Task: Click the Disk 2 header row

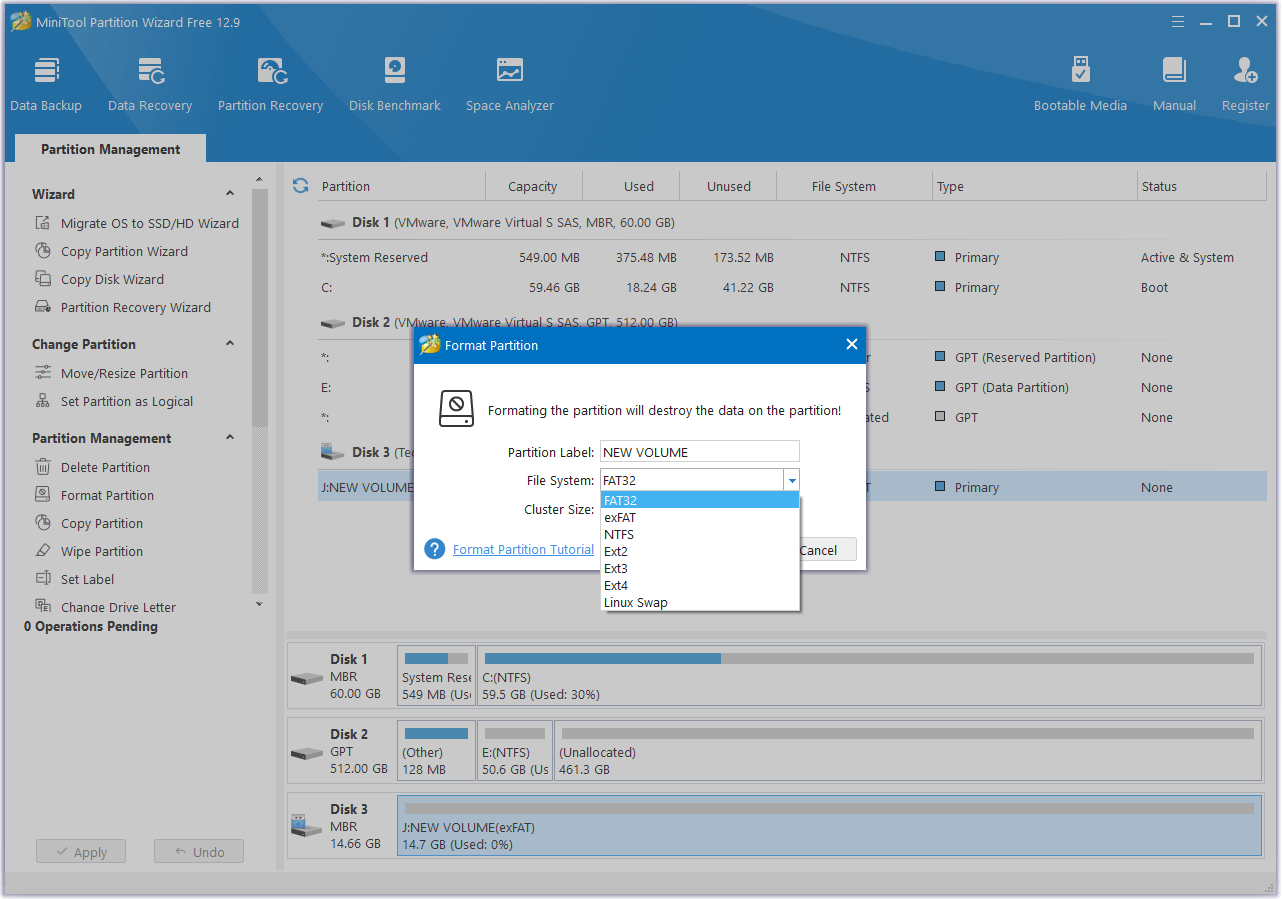Action: click(792, 322)
